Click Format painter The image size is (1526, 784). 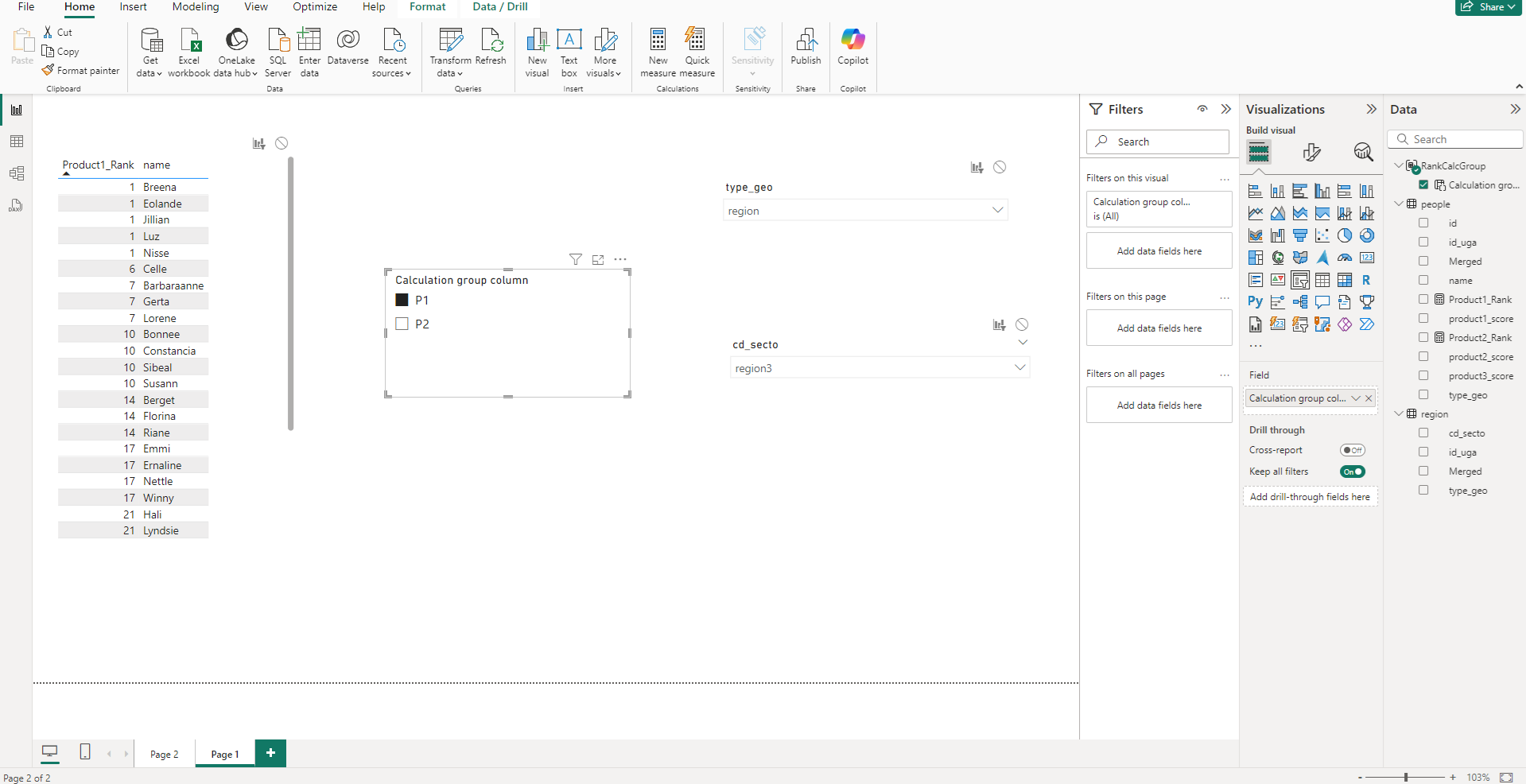click(80, 71)
